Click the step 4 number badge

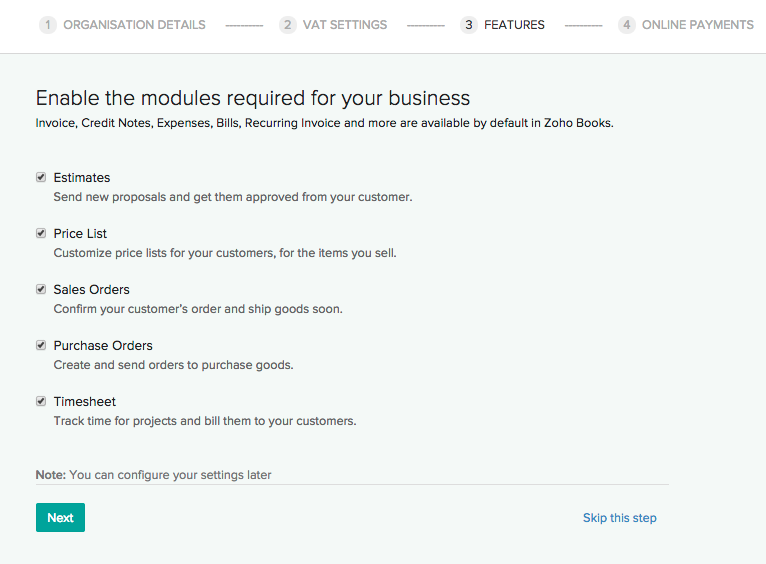coord(626,25)
